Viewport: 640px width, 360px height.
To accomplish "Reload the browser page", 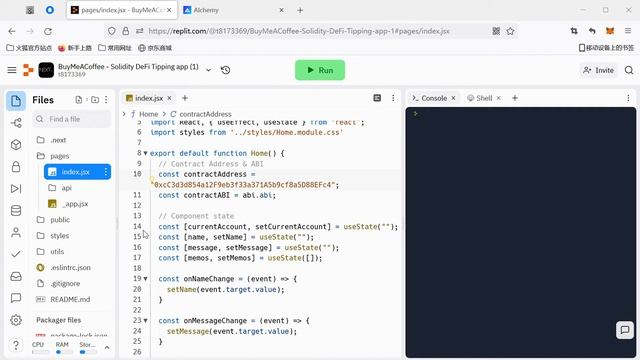I will pyautogui.click(x=48, y=31).
